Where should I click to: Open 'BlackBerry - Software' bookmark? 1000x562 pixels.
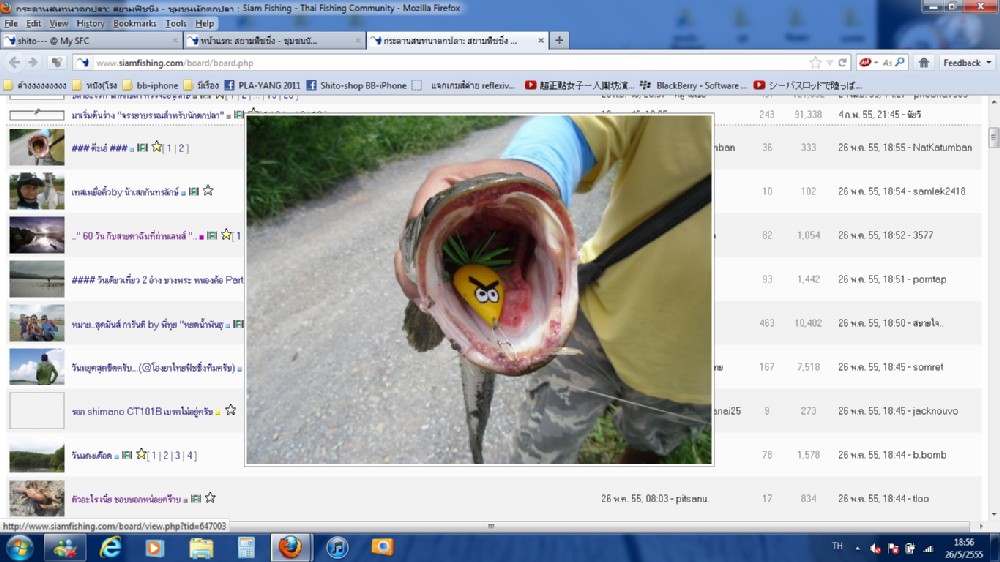coord(694,85)
